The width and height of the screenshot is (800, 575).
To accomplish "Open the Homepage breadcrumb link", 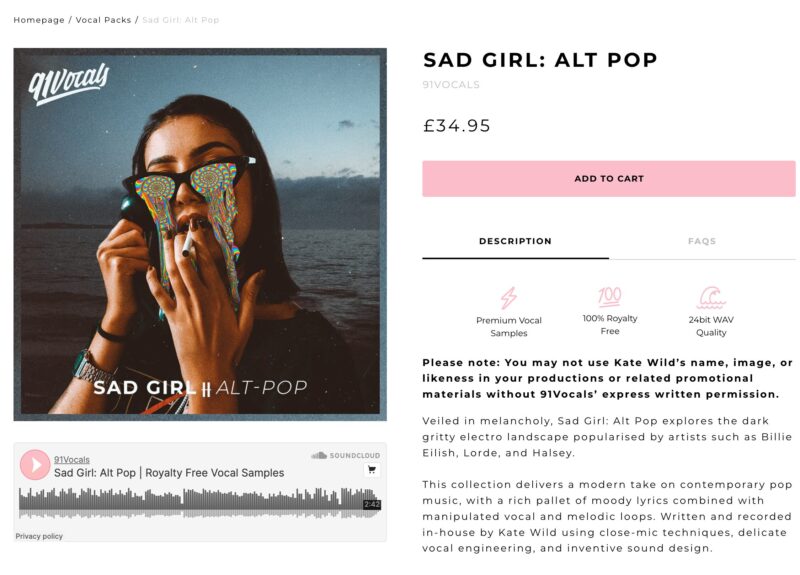I will point(39,20).
